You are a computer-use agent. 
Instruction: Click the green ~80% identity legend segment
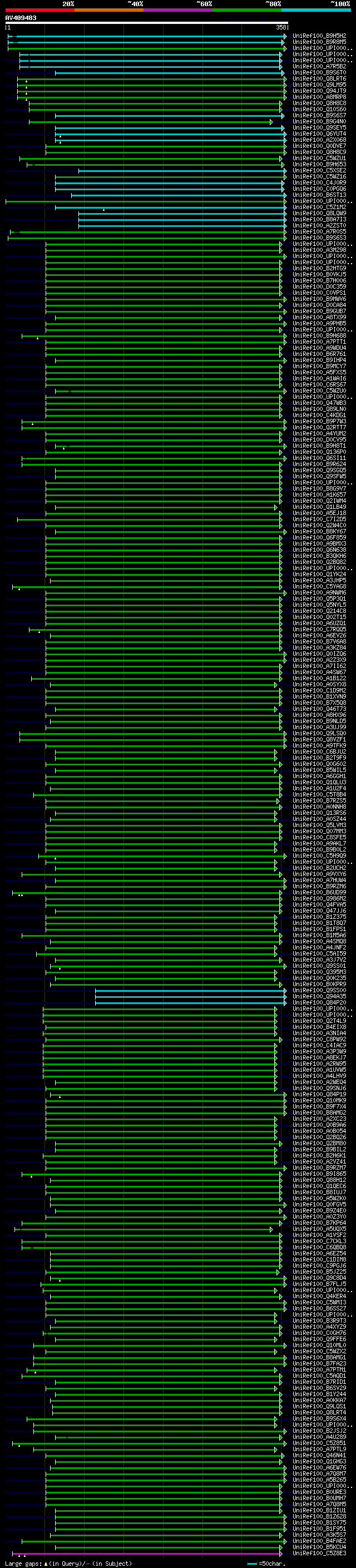(x=247, y=10)
